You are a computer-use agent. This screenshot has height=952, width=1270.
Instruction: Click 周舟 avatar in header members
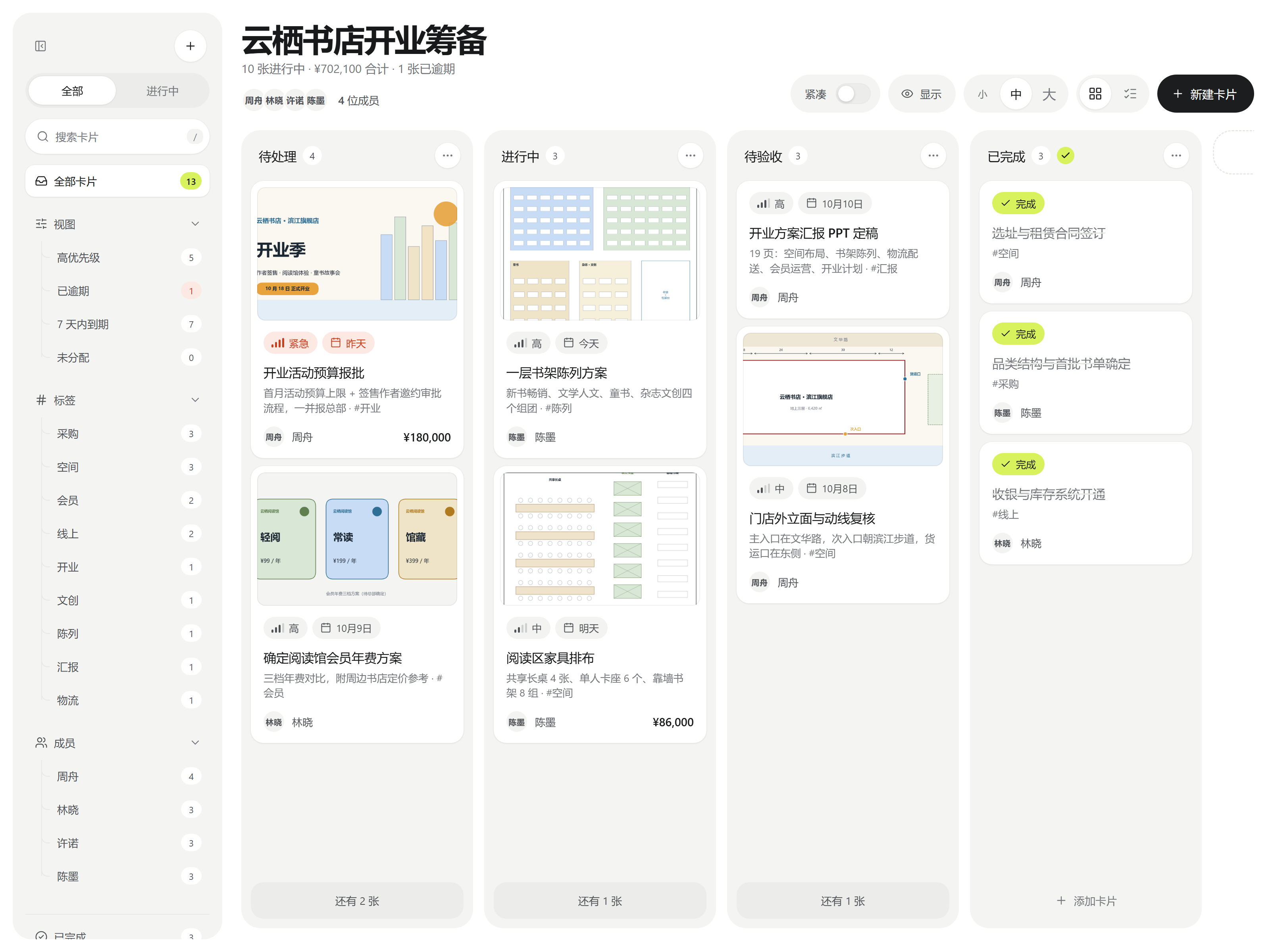(x=253, y=100)
